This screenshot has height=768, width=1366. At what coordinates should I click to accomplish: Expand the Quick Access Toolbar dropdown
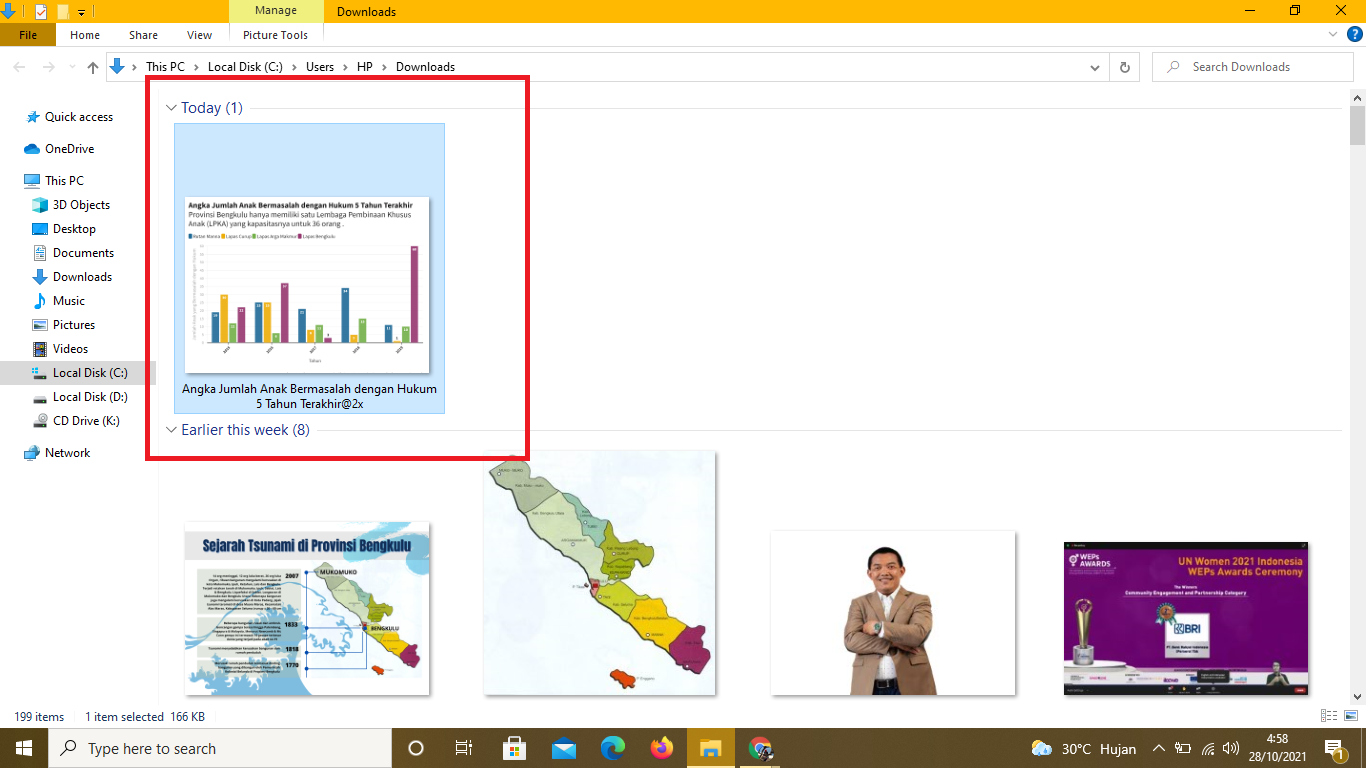tap(82, 12)
